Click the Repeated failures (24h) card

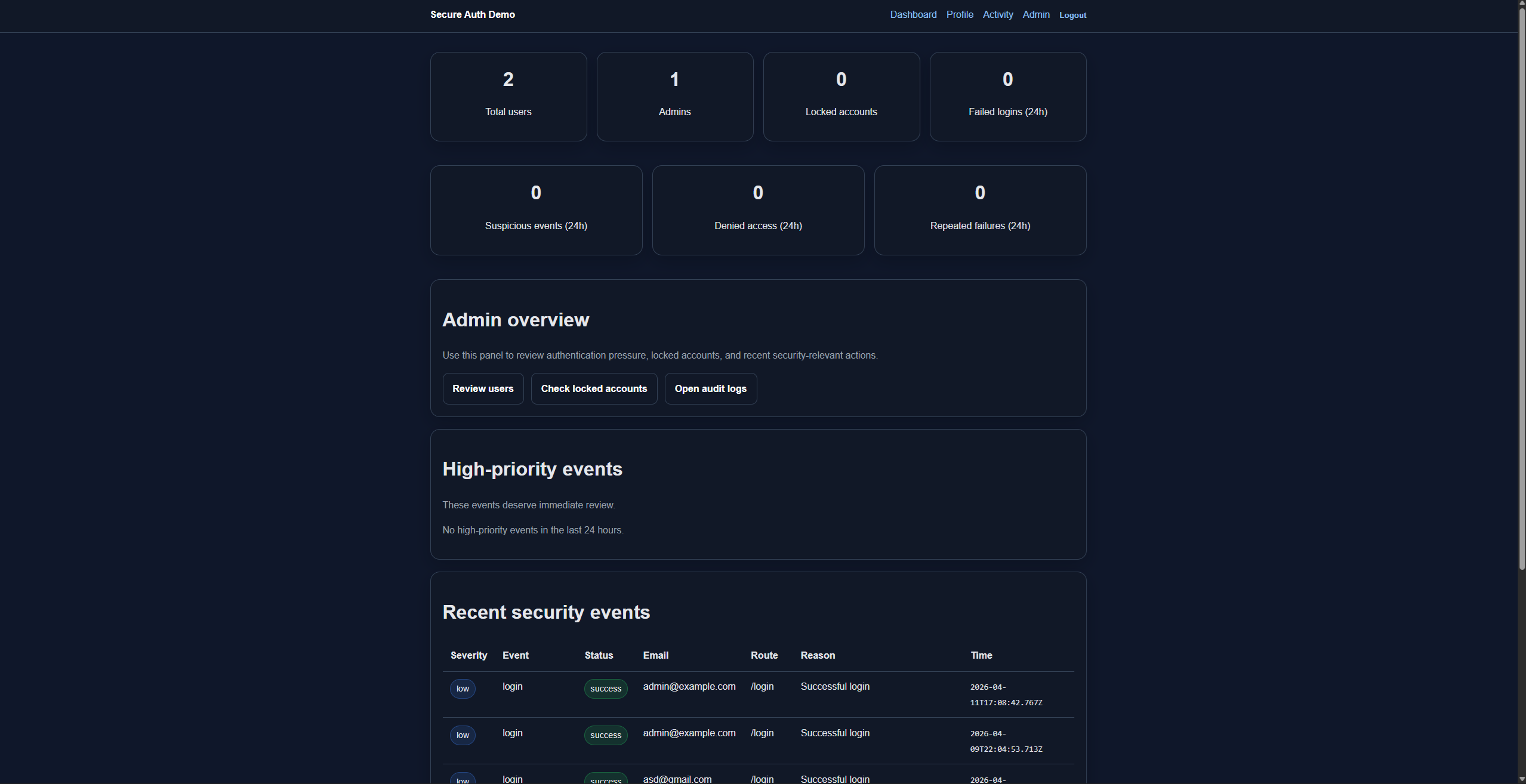click(x=979, y=209)
